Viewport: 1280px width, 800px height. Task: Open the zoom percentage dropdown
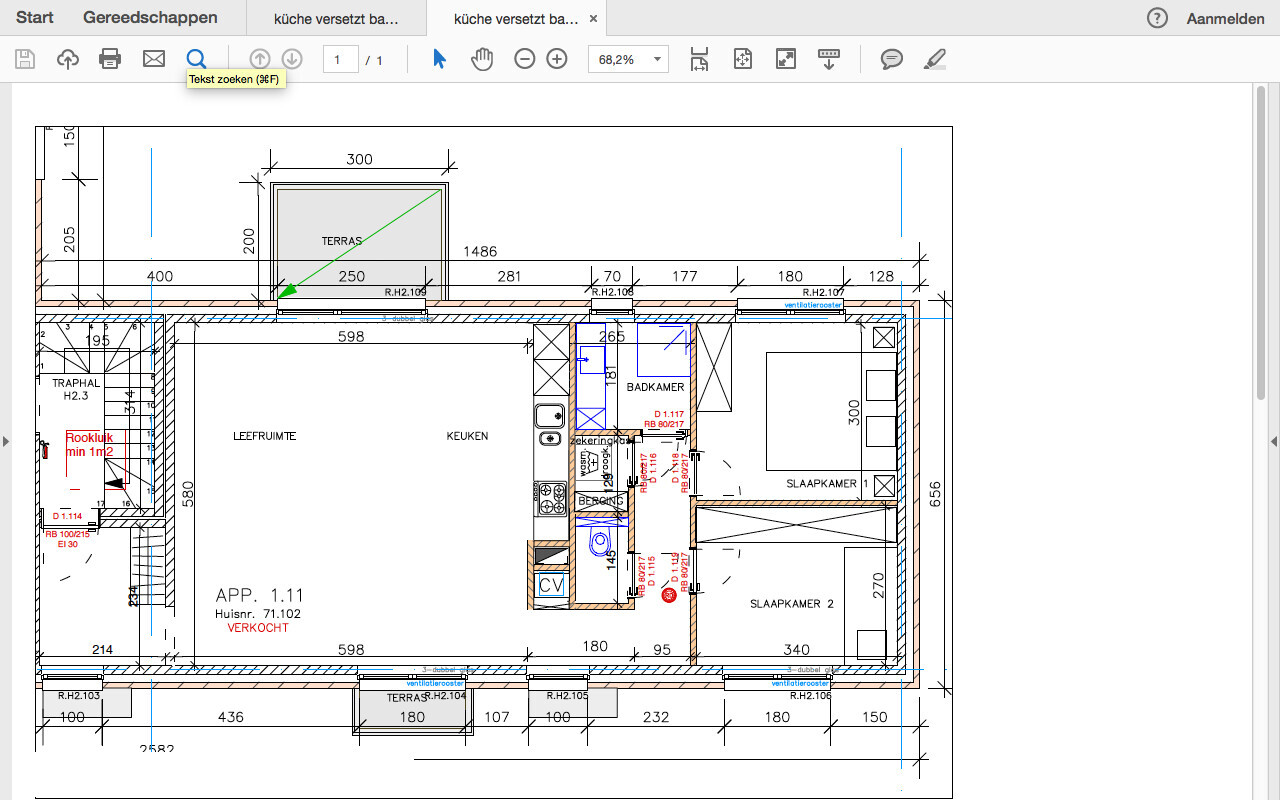(x=657, y=60)
